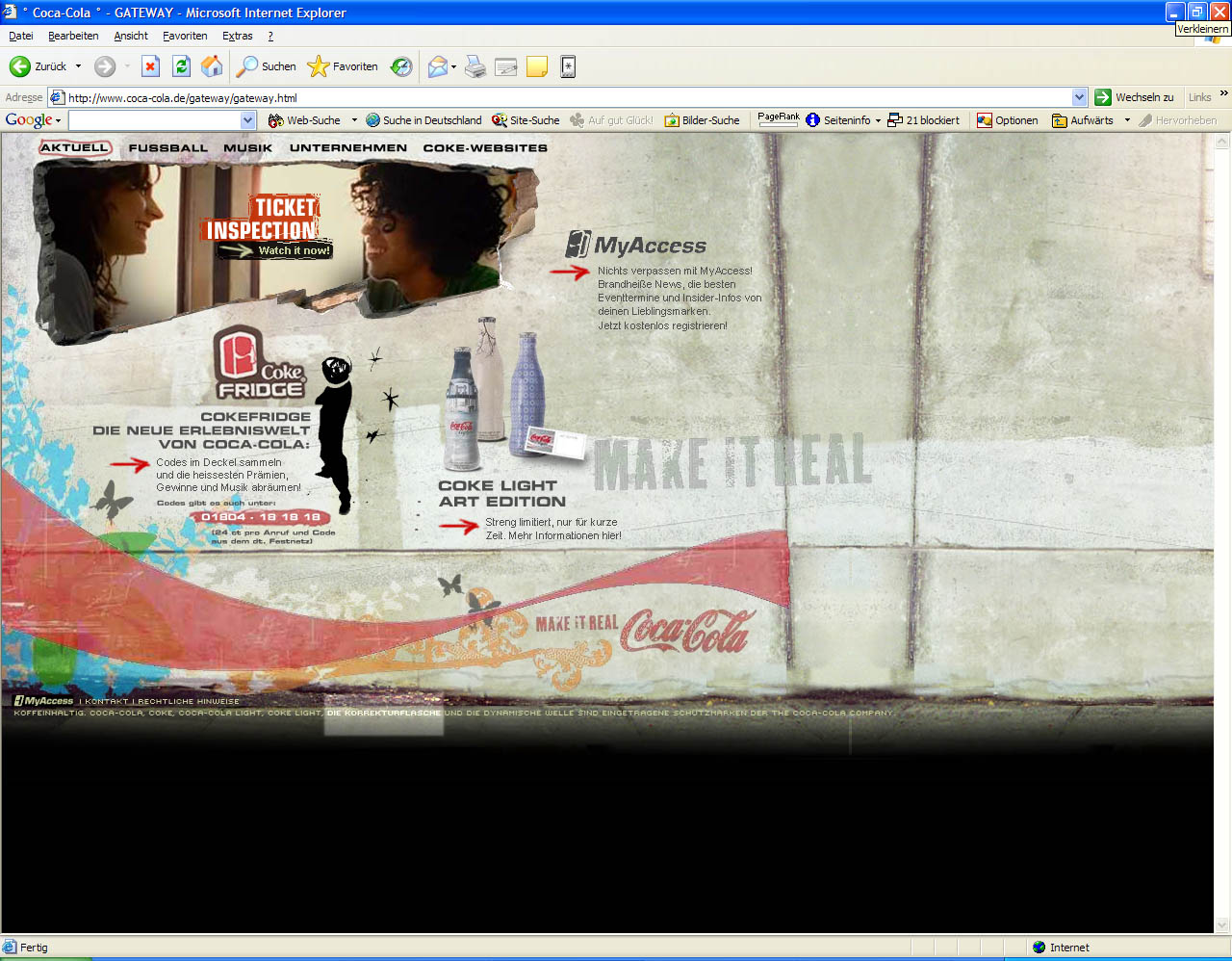Open the Datei menu
Viewport: 1232px width, 961px height.
[x=21, y=36]
